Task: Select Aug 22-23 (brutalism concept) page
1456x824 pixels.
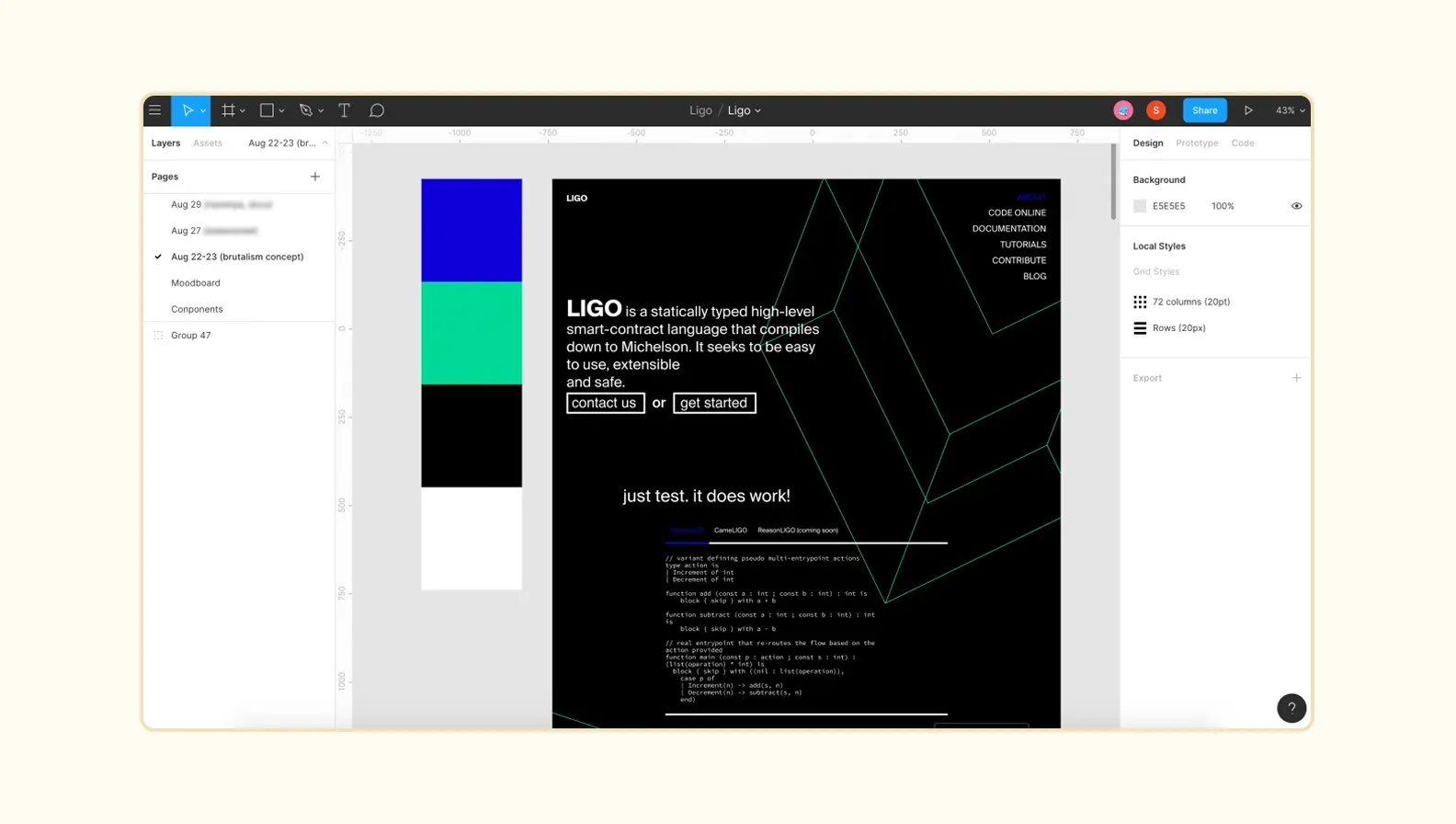Action: click(237, 257)
